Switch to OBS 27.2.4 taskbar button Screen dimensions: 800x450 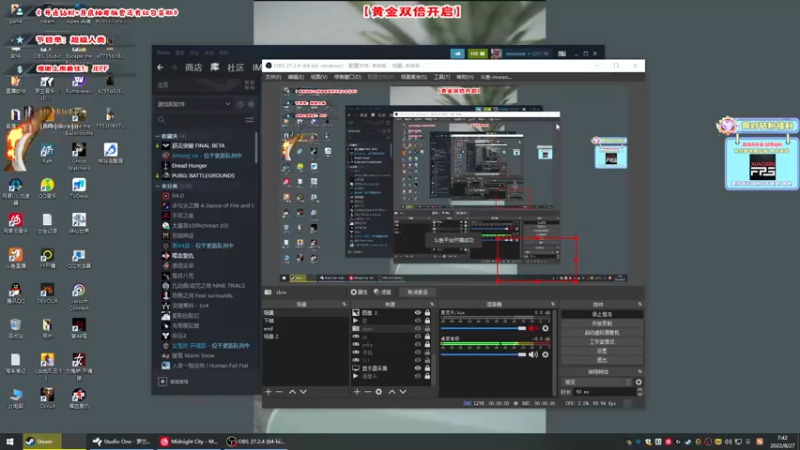coord(256,441)
